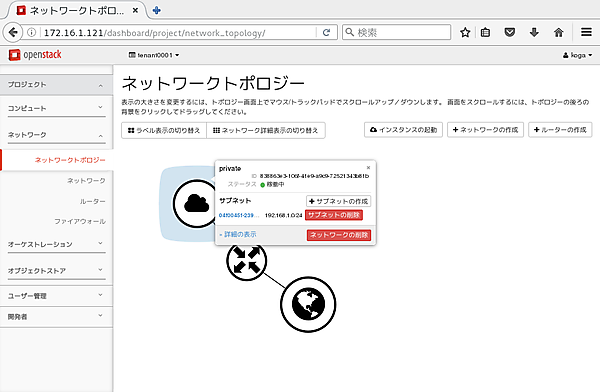The height and width of the screenshot is (392, 600).
Task: Click the network ID value in popup
Action: click(314, 176)
